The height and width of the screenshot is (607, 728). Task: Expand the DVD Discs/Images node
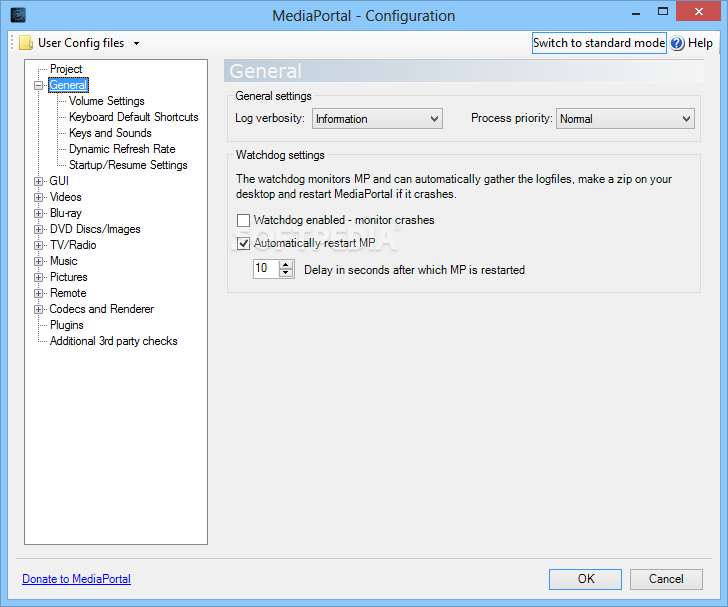click(39, 229)
